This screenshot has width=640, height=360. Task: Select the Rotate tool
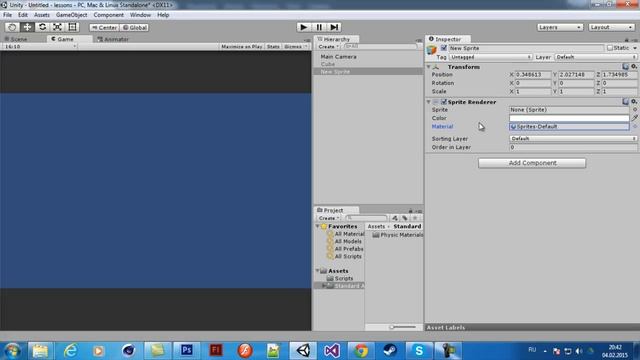(x=42, y=27)
